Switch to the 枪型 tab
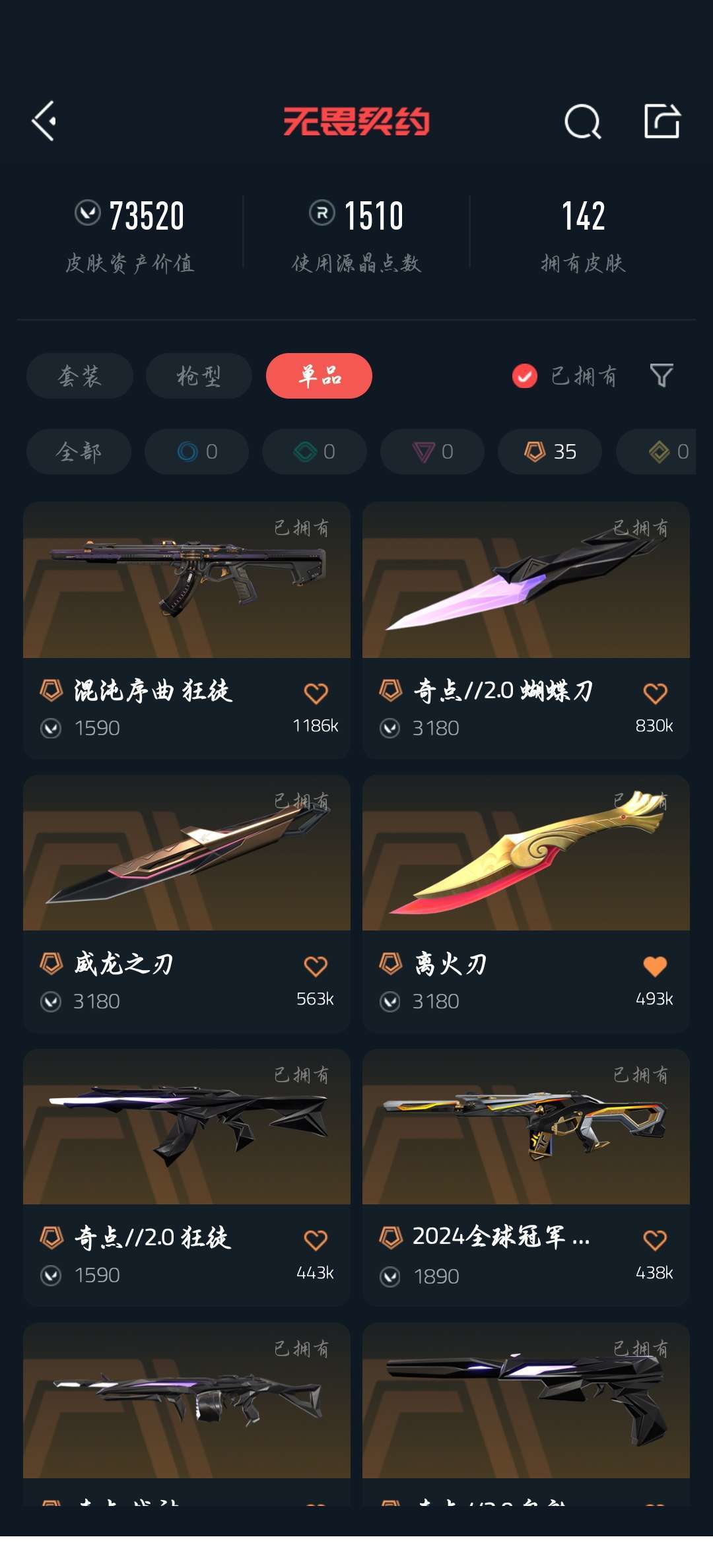The image size is (713, 1568). (199, 376)
